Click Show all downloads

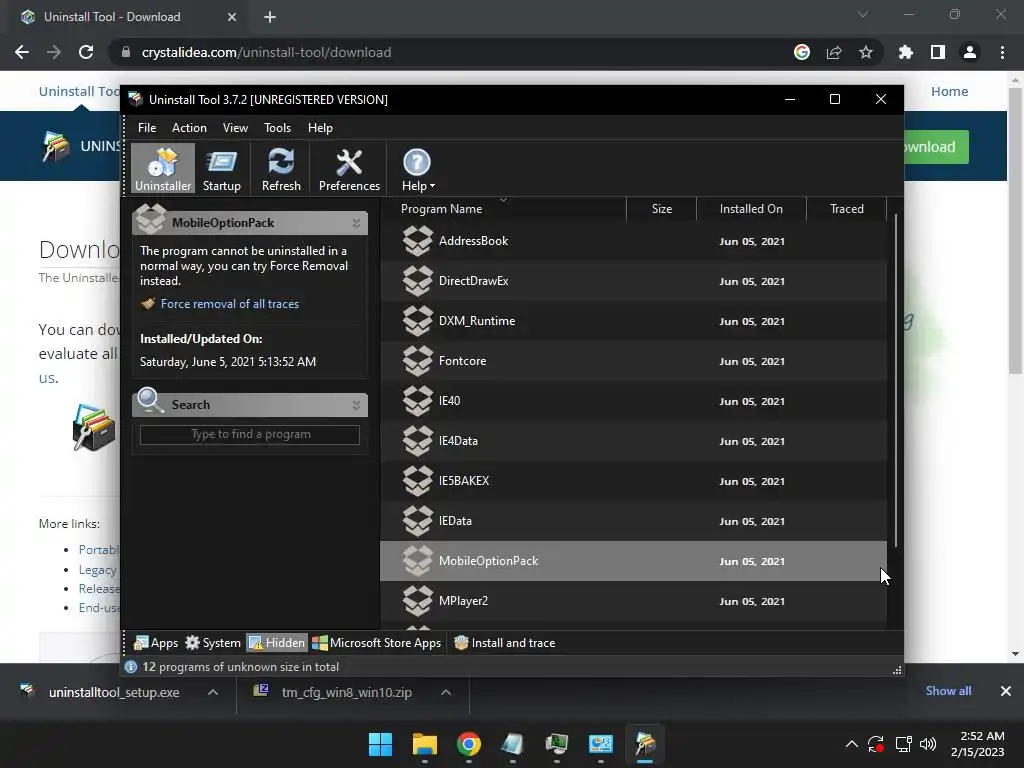pyautogui.click(x=948, y=691)
